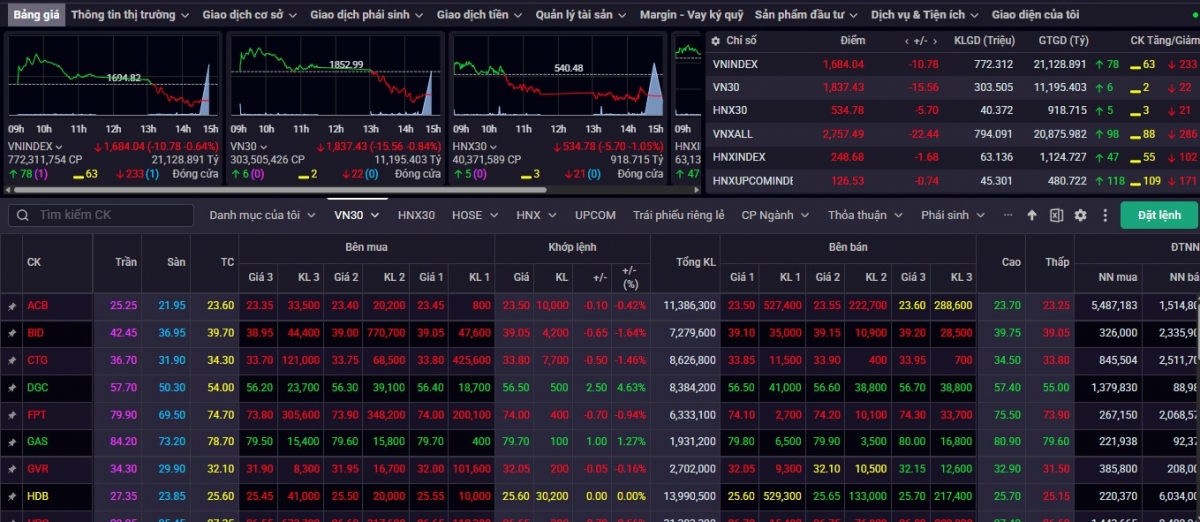Open the Bảng giá tab
The height and width of the screenshot is (522, 1200).
36,15
